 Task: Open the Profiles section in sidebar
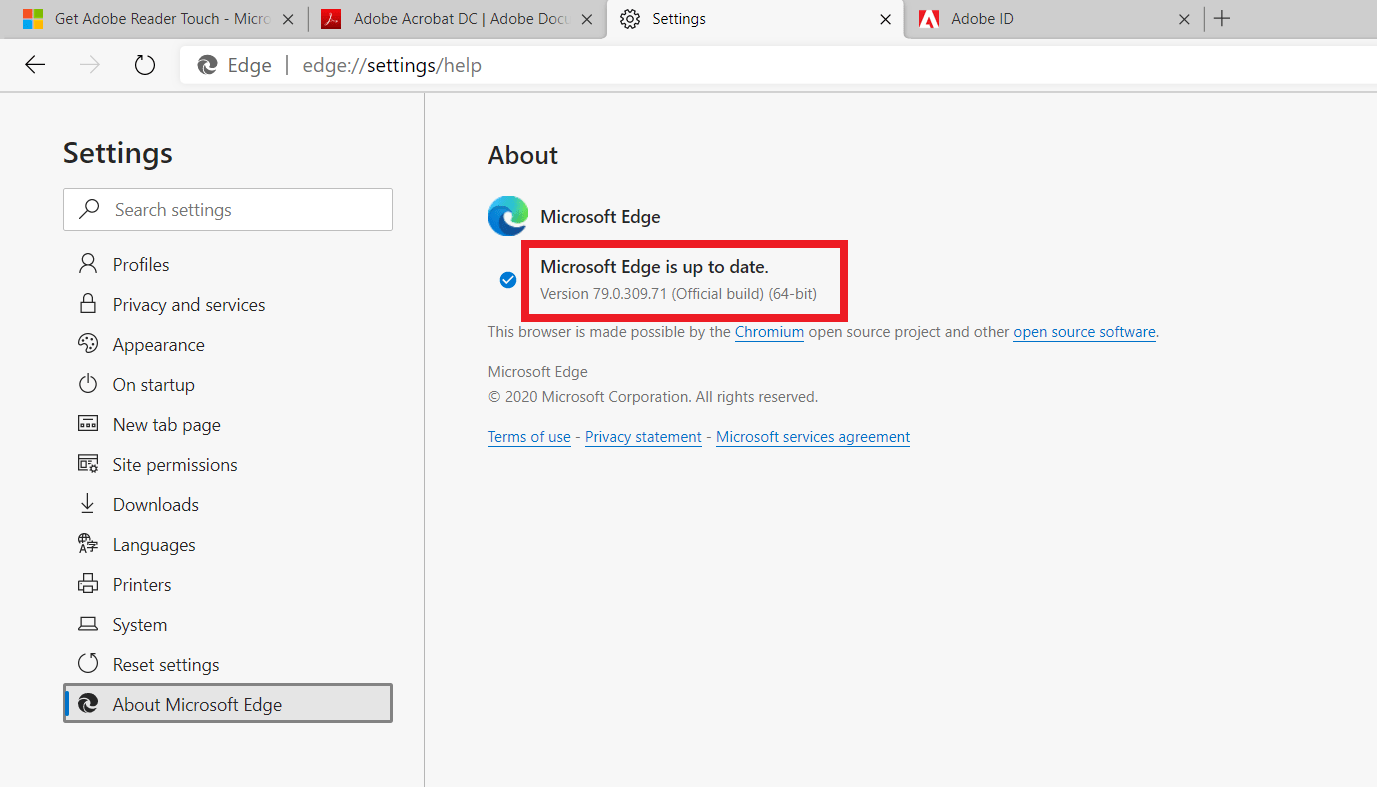click(89, 263)
